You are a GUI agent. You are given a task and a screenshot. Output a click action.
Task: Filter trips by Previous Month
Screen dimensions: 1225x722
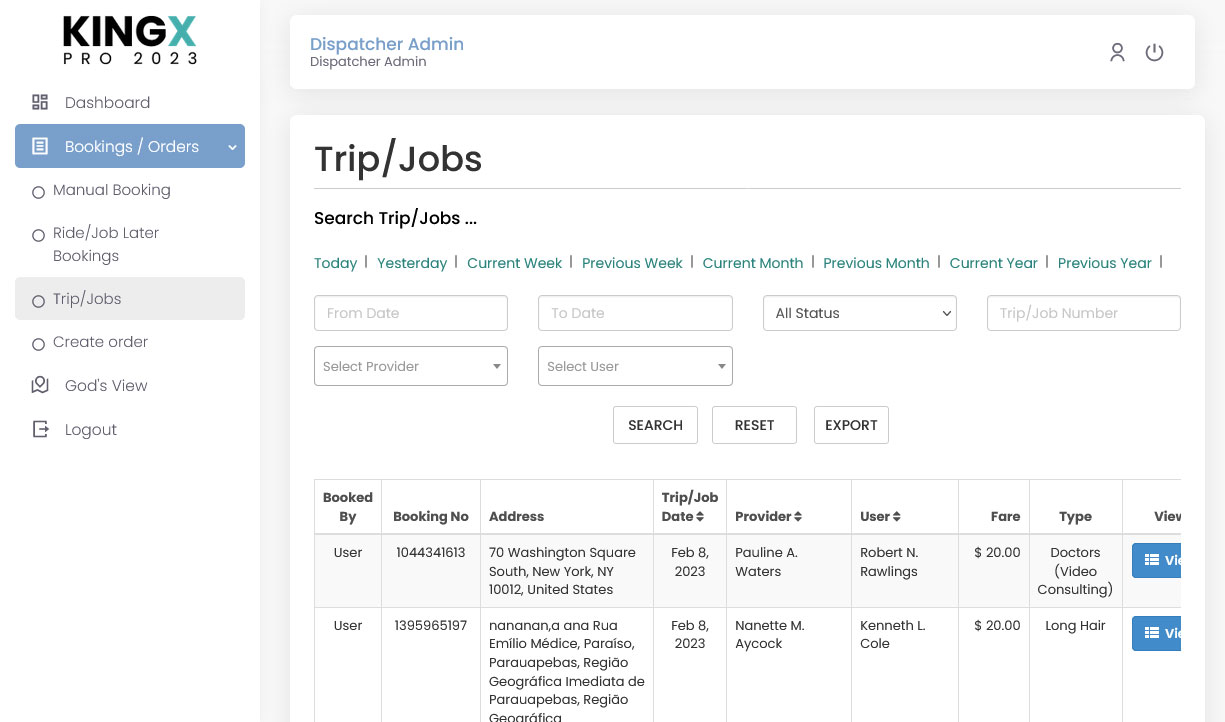pos(876,263)
